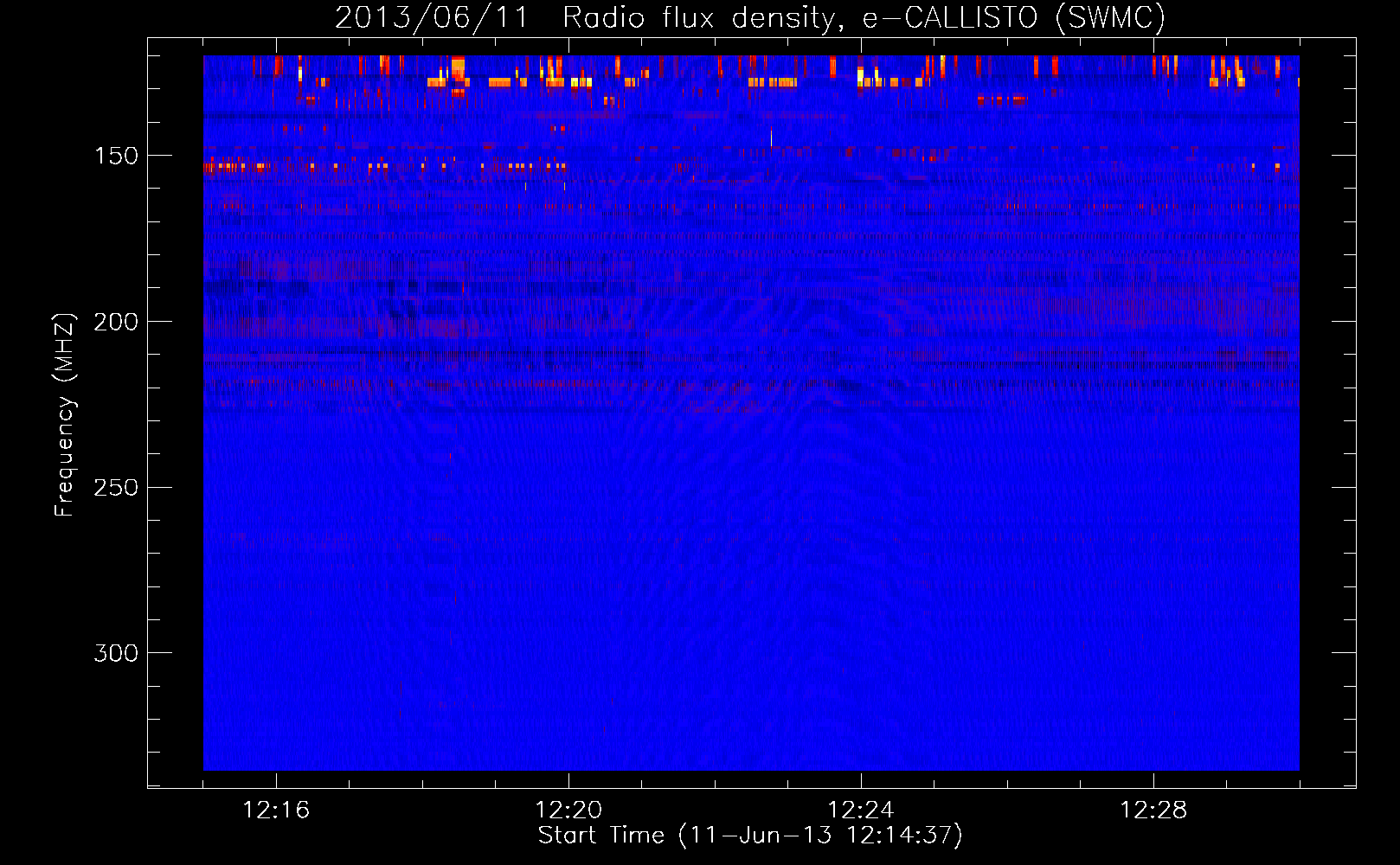Click the '250' frequency tick label
This screenshot has width=1400, height=865.
(x=116, y=487)
